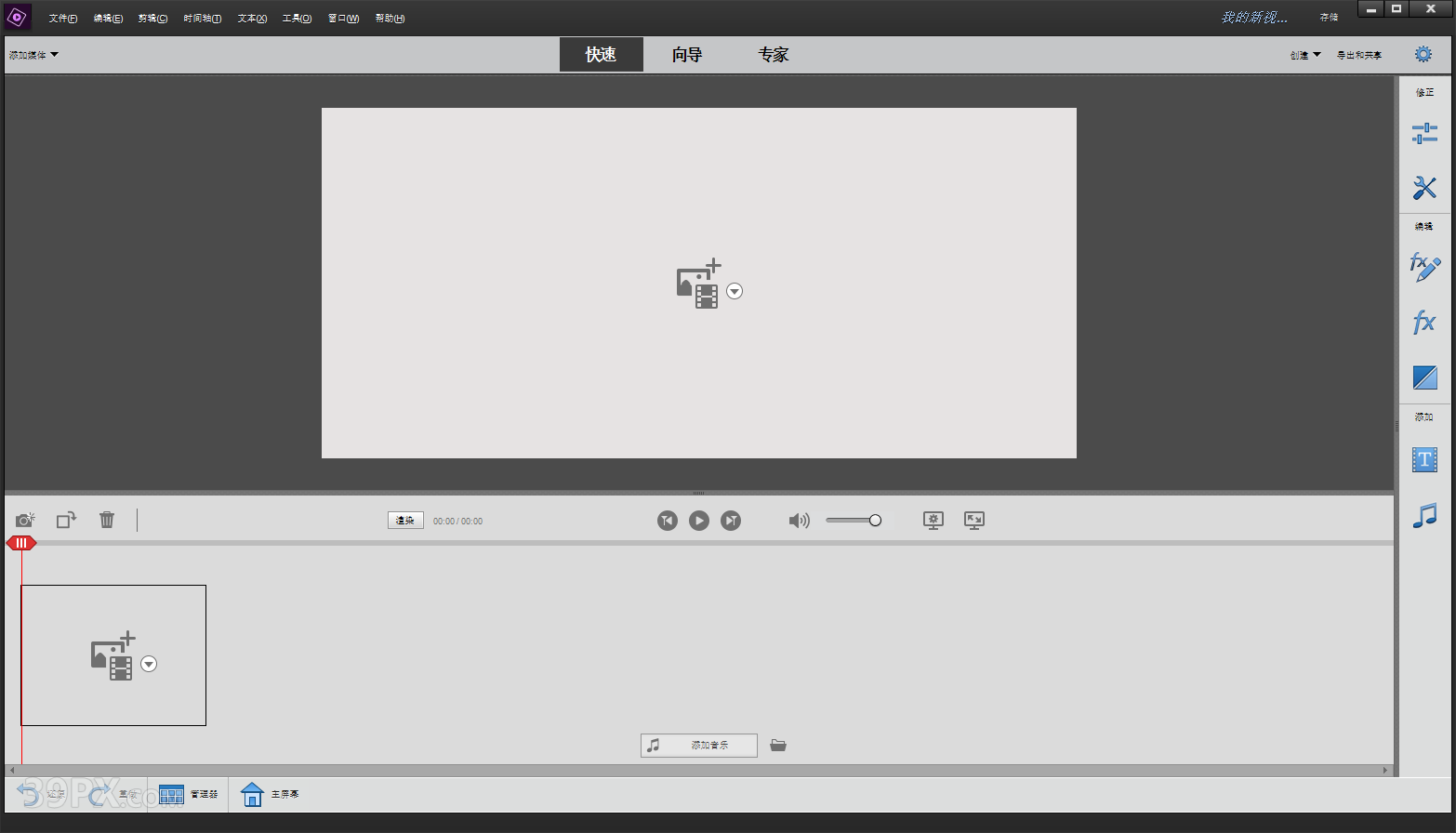The image size is (1456, 833).
Task: Expand the 添加媒体 dropdown
Action: [x=33, y=55]
